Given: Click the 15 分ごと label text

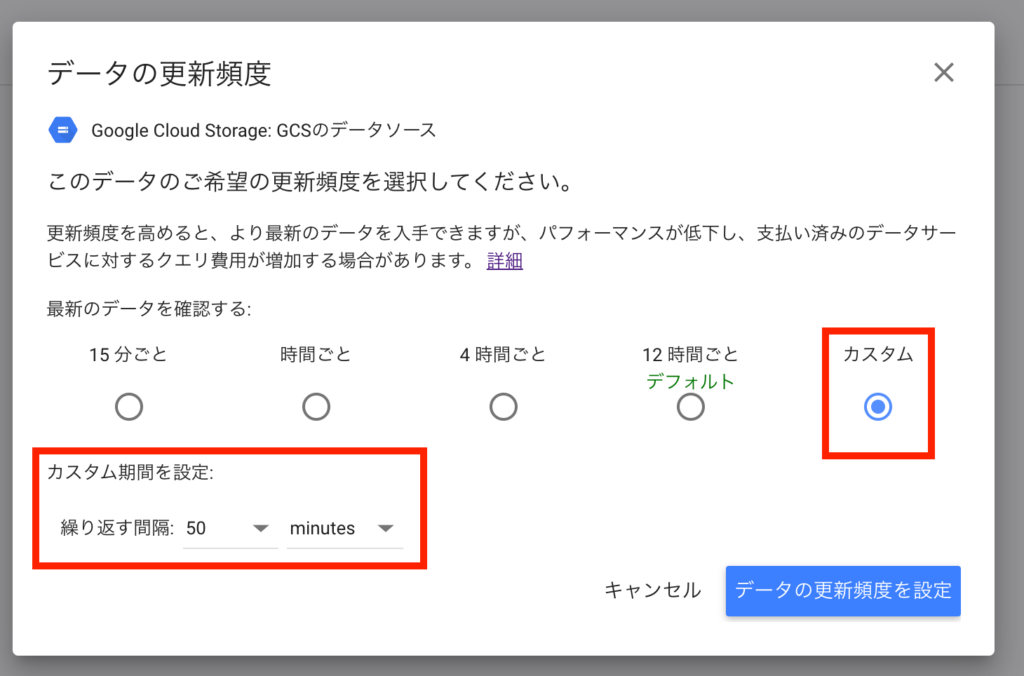Looking at the screenshot, I should point(128,354).
